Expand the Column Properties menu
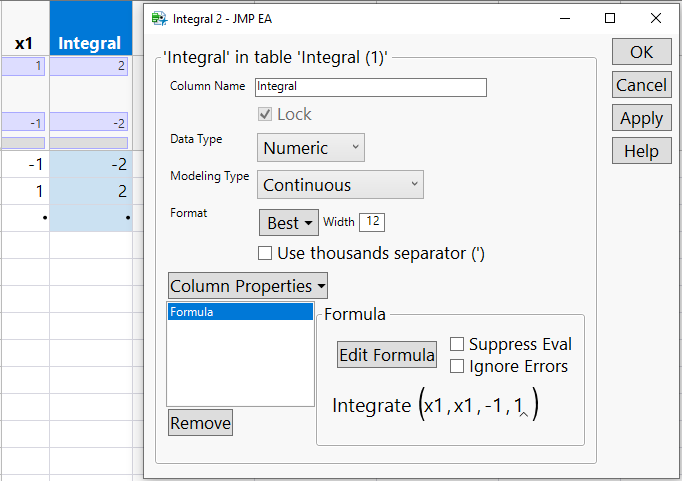This screenshot has height=481, width=682. [248, 286]
